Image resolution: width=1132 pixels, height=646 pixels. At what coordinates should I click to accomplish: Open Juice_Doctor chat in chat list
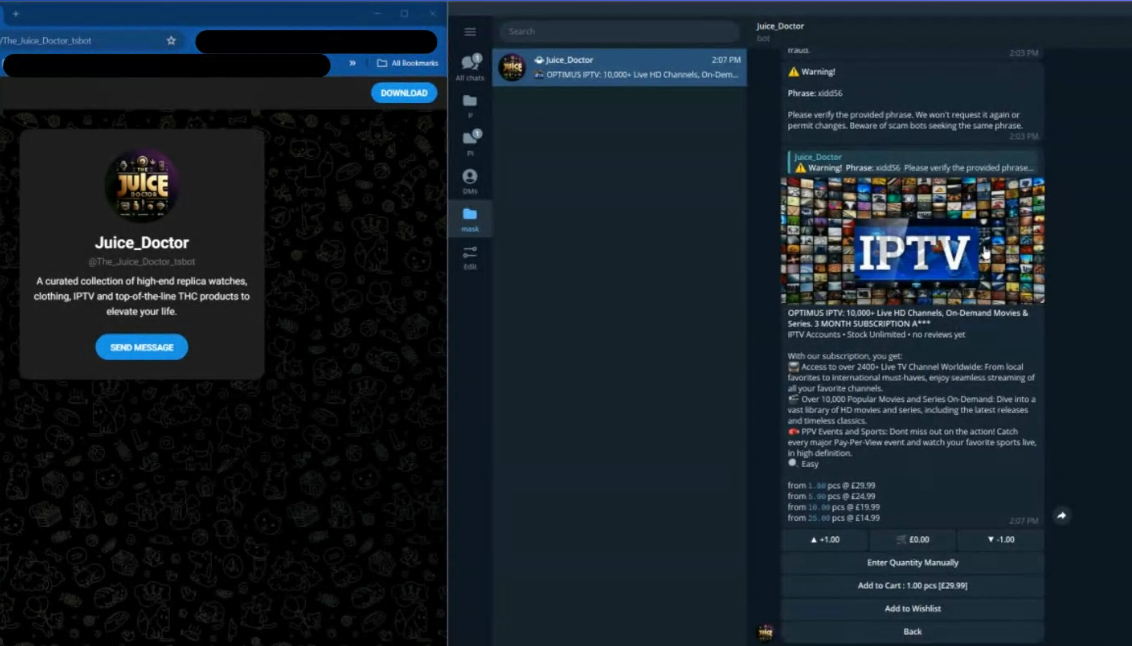pos(619,67)
